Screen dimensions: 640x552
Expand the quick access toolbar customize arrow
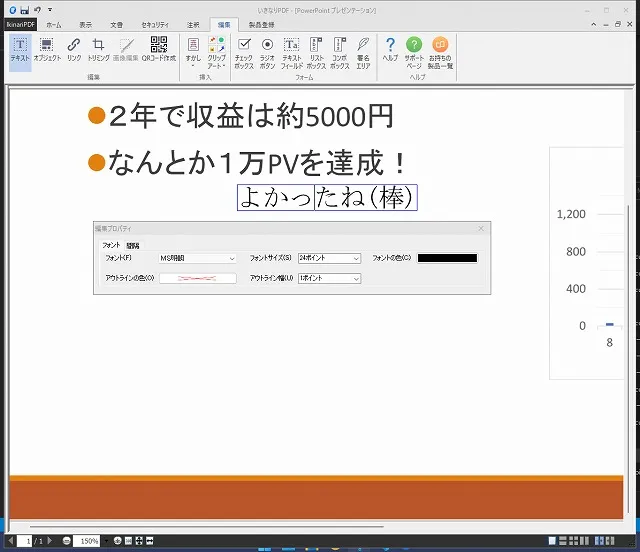click(x=50, y=10)
